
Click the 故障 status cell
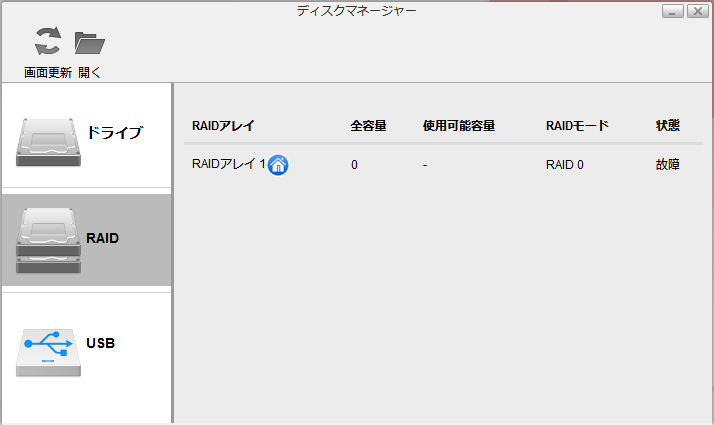pyautogui.click(x=668, y=164)
